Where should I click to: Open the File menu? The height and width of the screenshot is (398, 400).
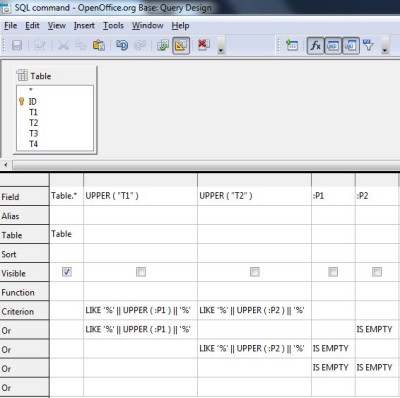[x=10, y=26]
